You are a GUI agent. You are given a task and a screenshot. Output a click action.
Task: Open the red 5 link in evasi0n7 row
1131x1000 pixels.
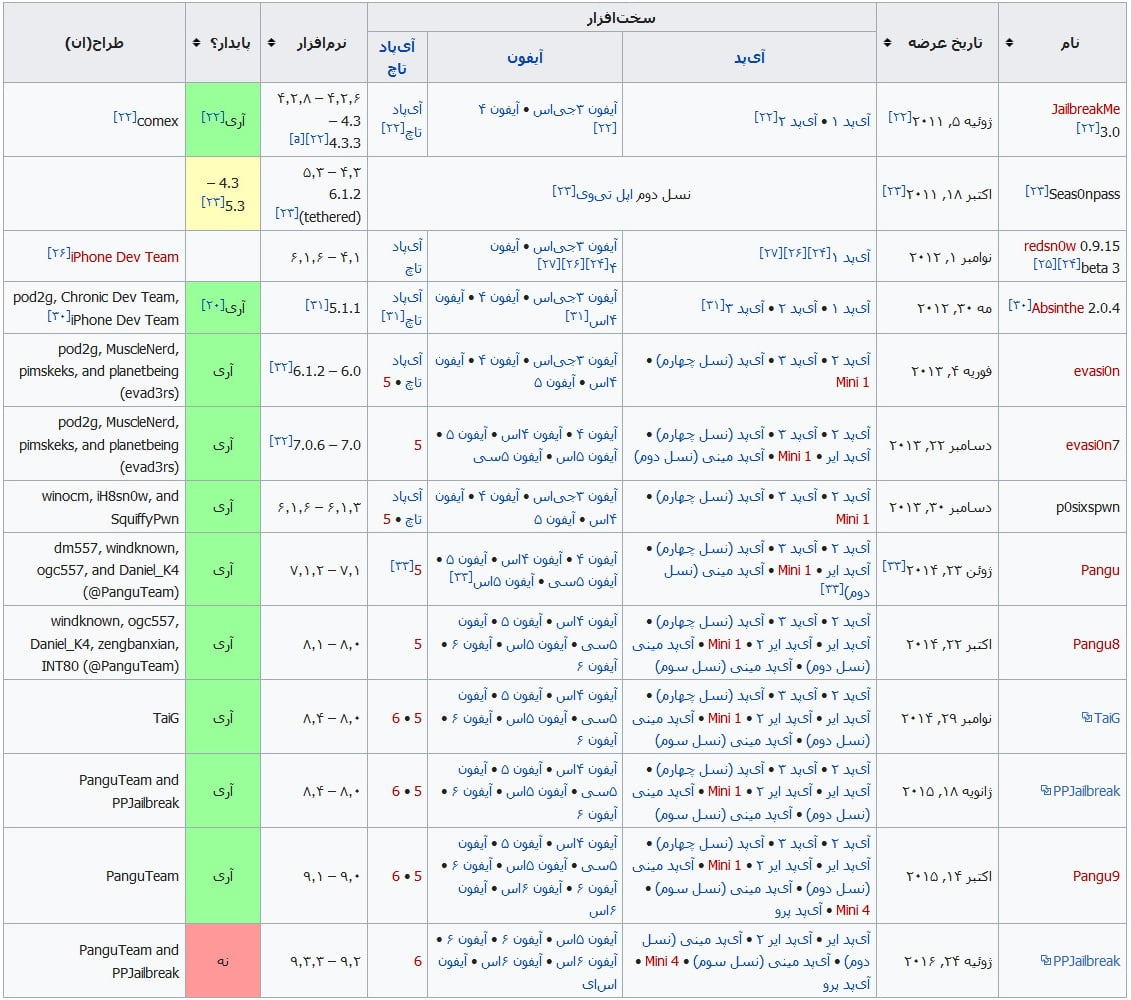click(418, 445)
